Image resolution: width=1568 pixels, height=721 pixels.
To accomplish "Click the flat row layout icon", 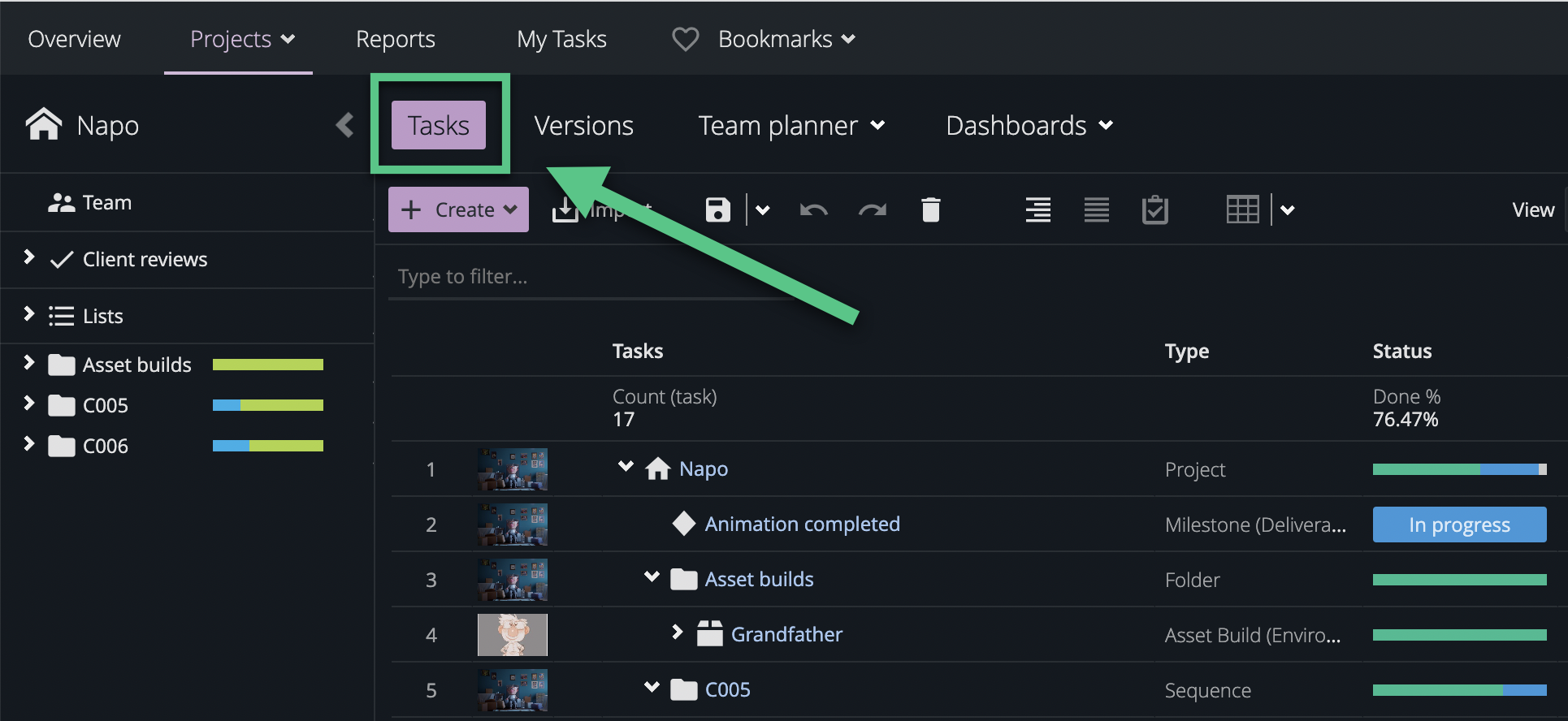I will pos(1096,209).
